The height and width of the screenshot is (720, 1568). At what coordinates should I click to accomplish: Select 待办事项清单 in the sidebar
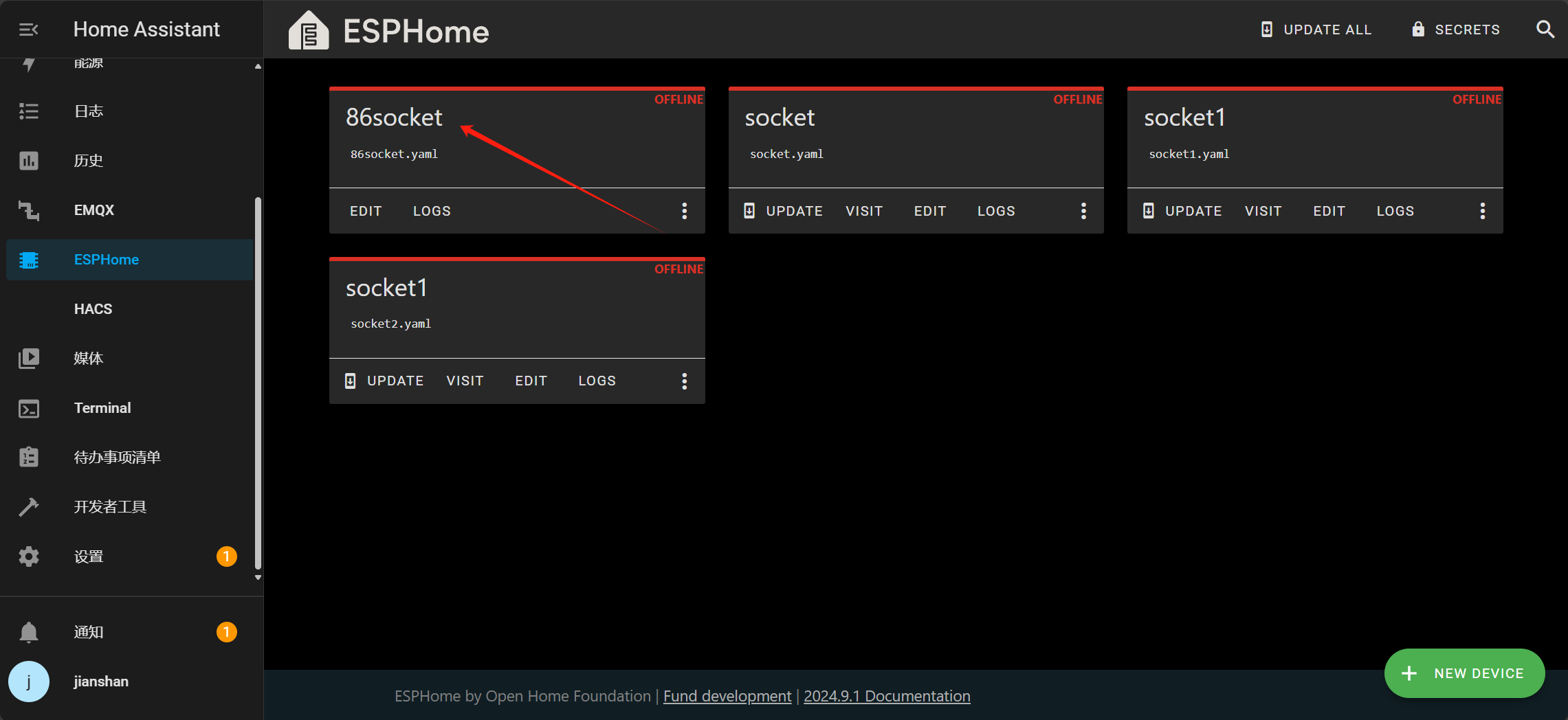click(129, 458)
